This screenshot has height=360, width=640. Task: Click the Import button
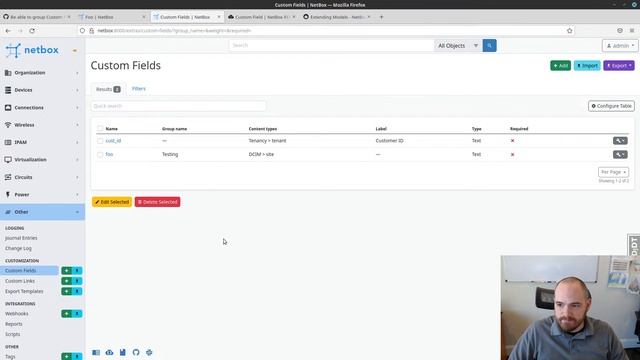coord(587,66)
